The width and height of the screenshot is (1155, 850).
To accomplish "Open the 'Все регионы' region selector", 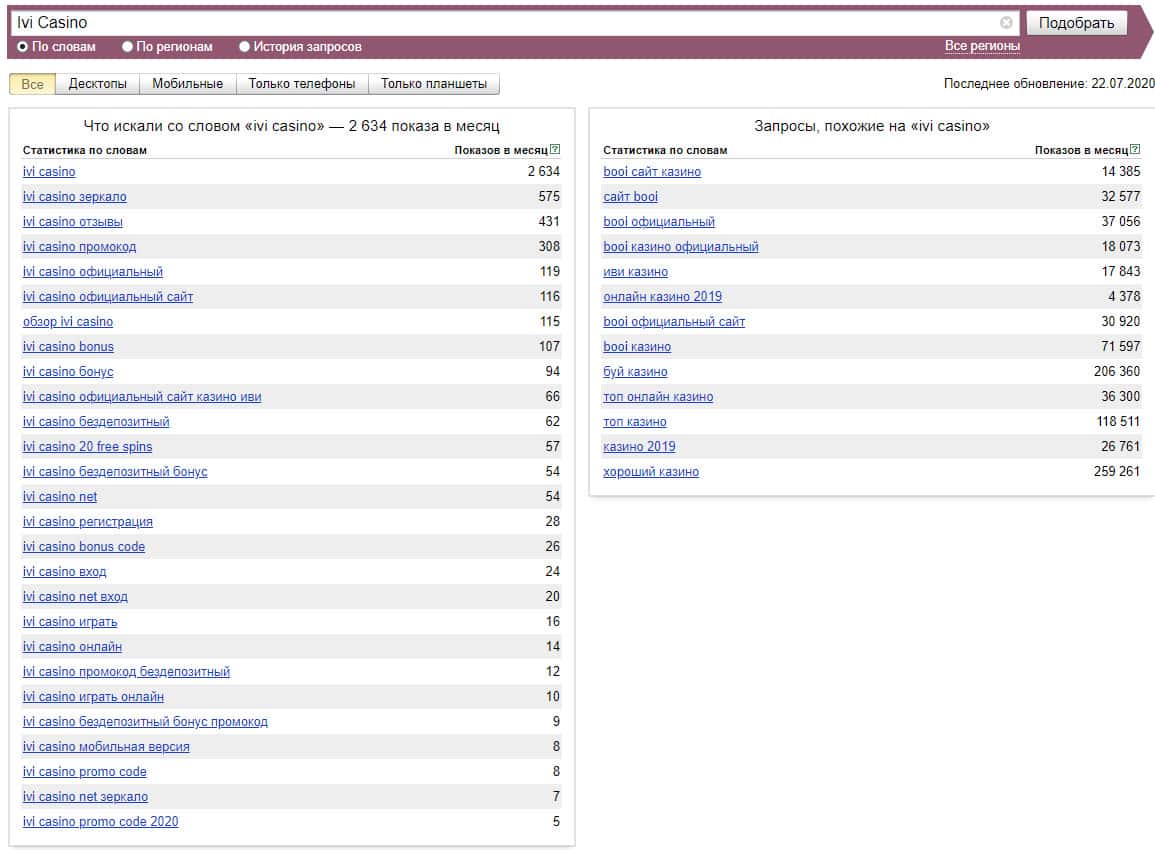I will 982,46.
